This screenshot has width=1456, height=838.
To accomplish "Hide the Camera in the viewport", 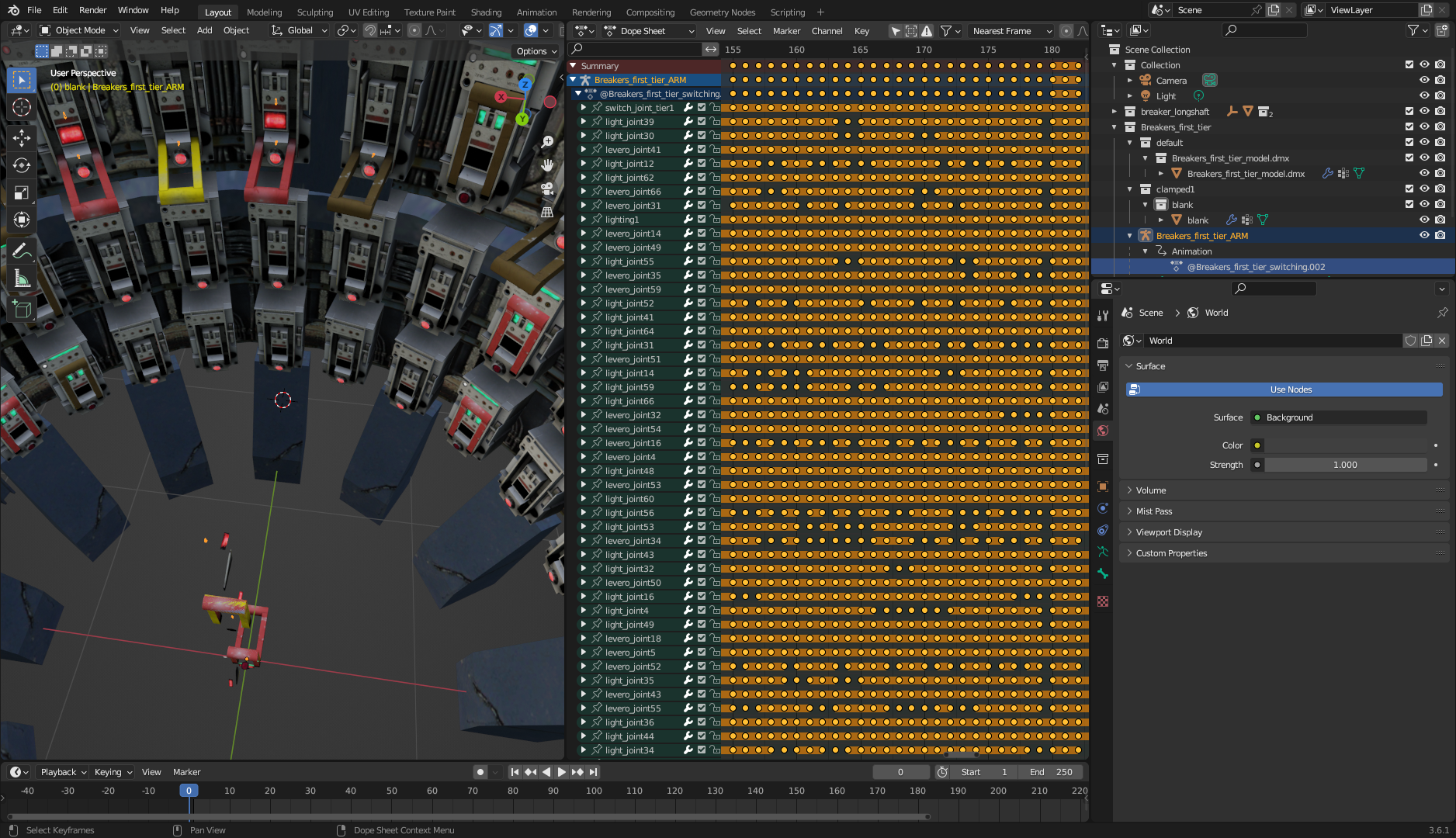I will tap(1425, 80).
